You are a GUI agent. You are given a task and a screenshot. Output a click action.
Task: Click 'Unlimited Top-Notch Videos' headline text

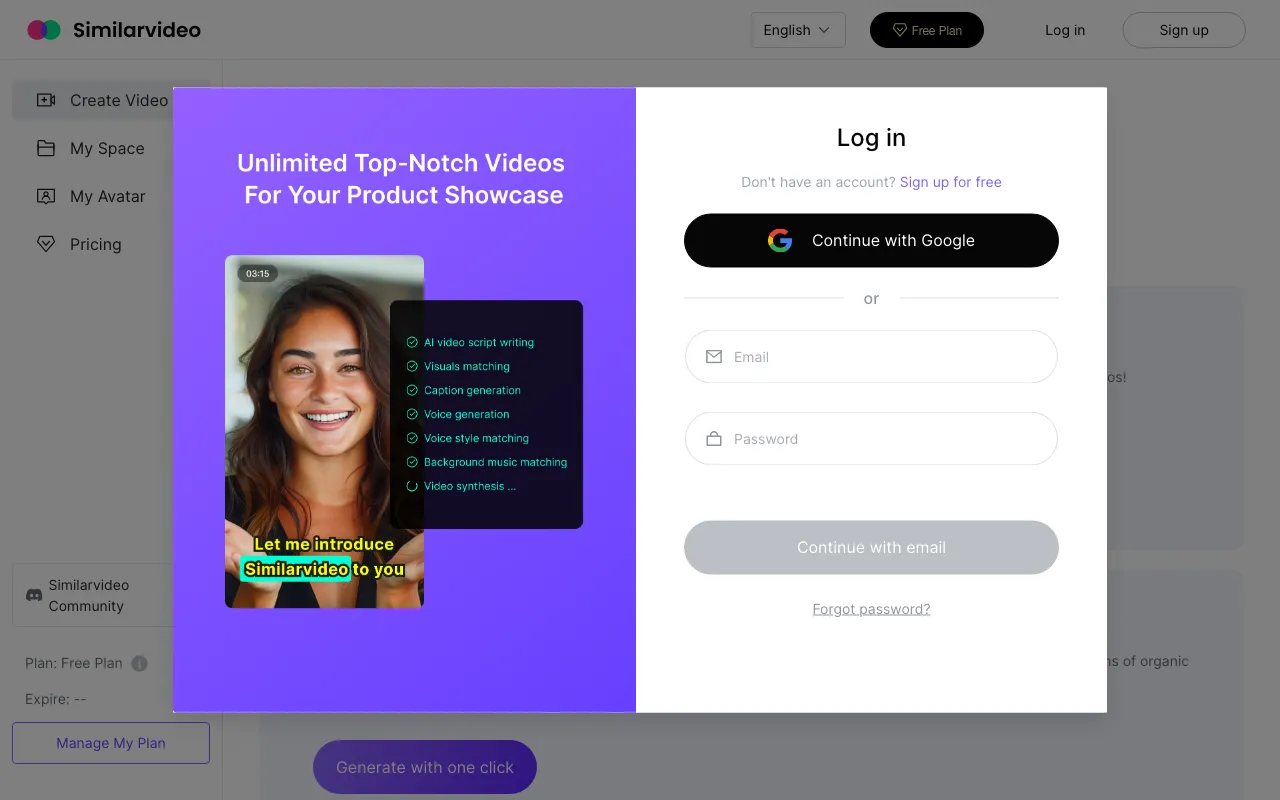pos(401,163)
